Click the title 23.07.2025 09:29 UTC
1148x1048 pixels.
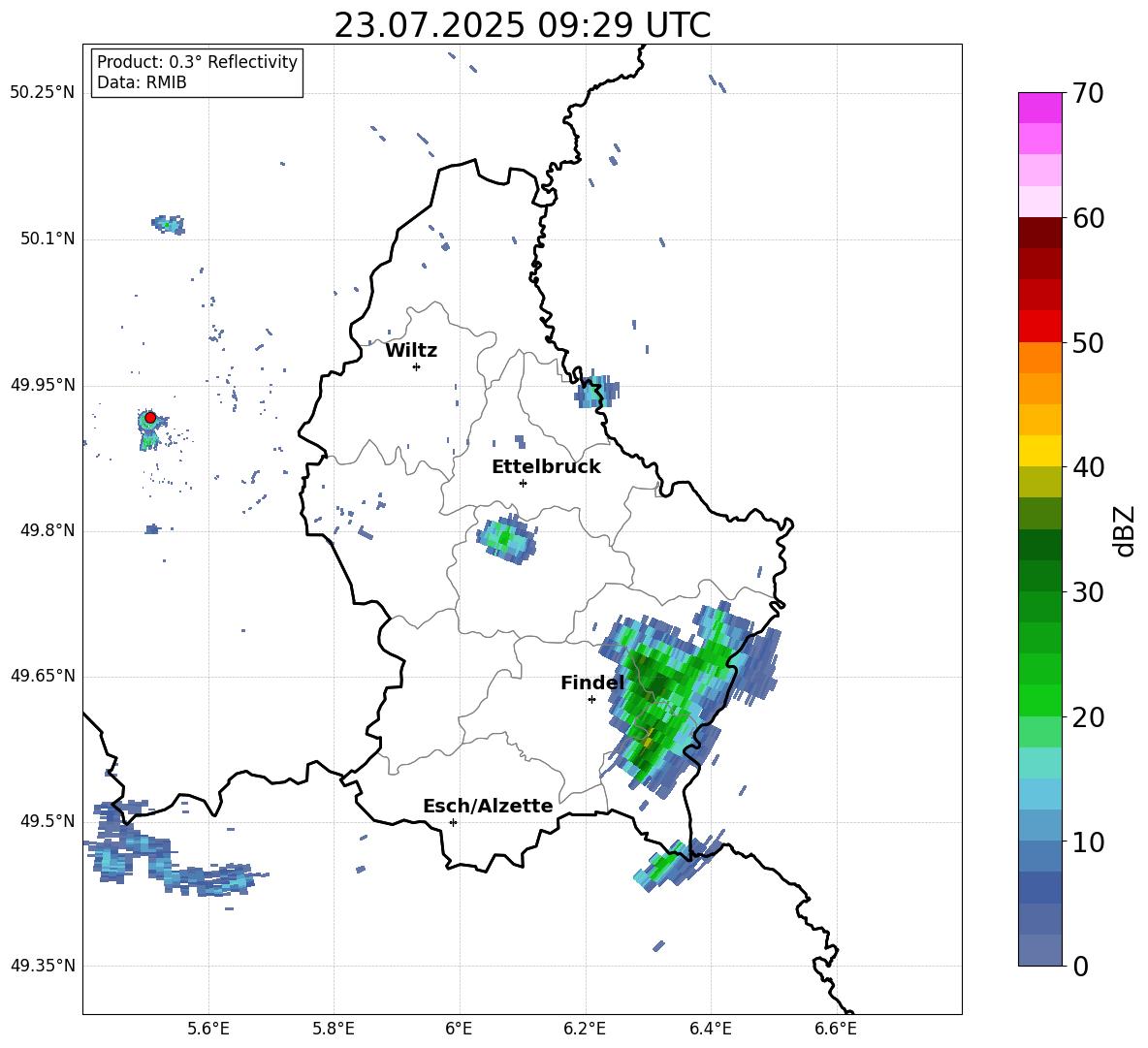tap(522, 25)
